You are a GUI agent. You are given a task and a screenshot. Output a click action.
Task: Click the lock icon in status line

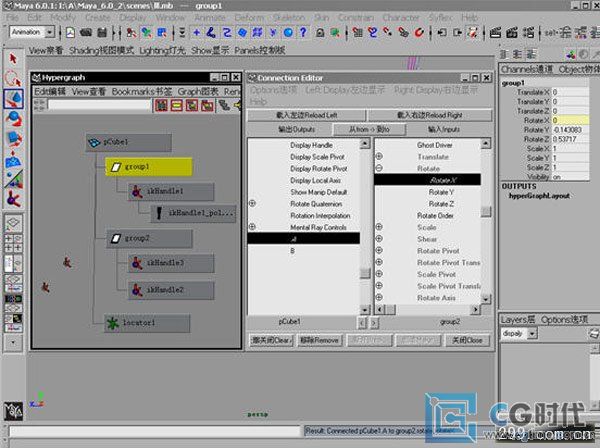(x=320, y=33)
